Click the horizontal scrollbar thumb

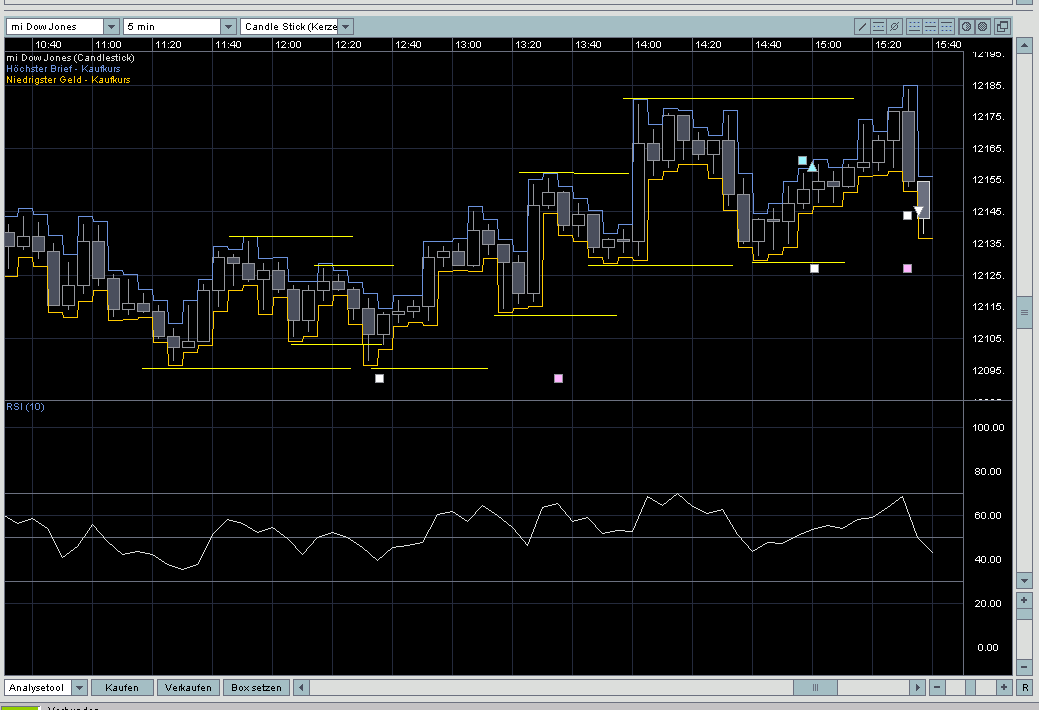[815, 688]
